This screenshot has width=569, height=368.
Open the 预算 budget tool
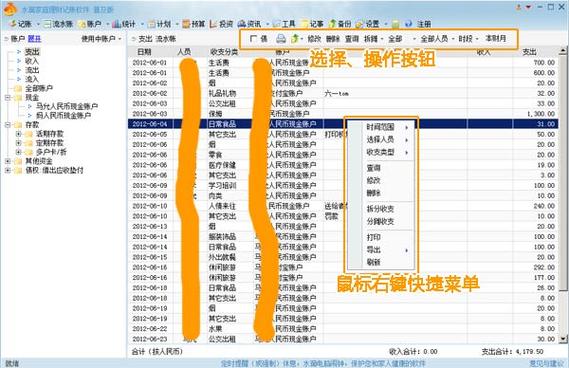click(194, 24)
